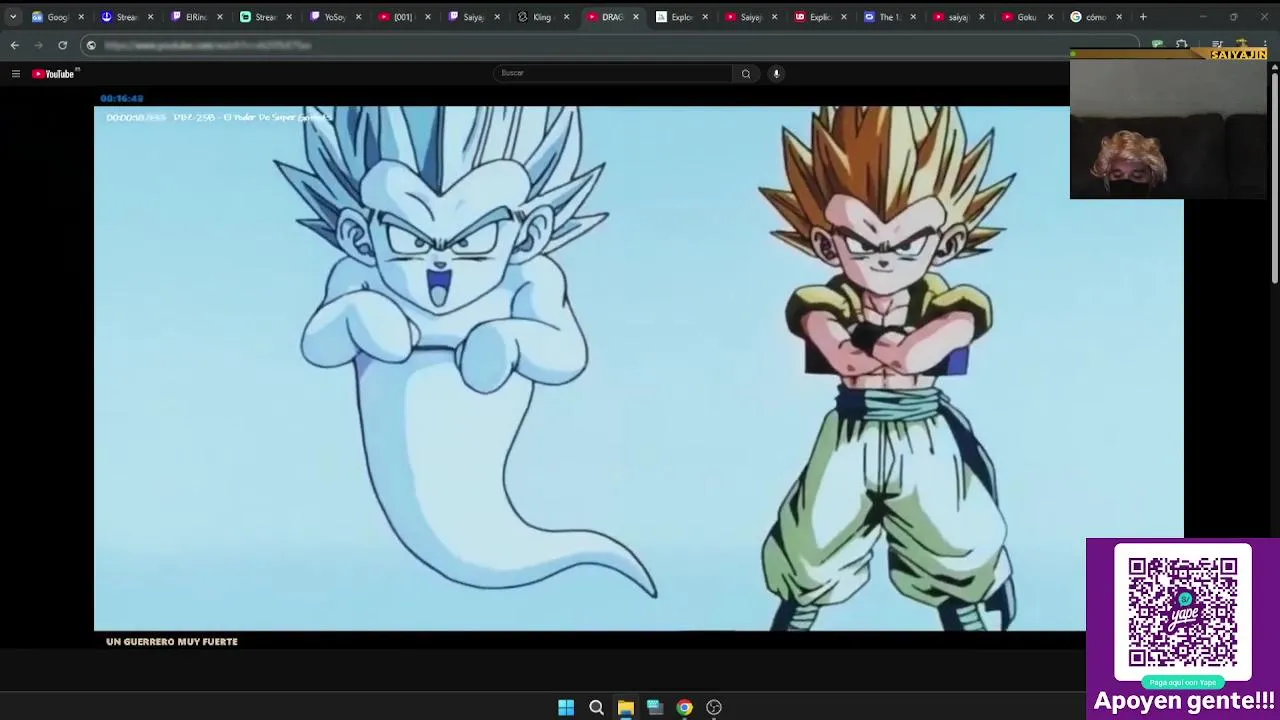The height and width of the screenshot is (720, 1280).
Task: Open File Explorer from the taskbar
Action: [625, 707]
